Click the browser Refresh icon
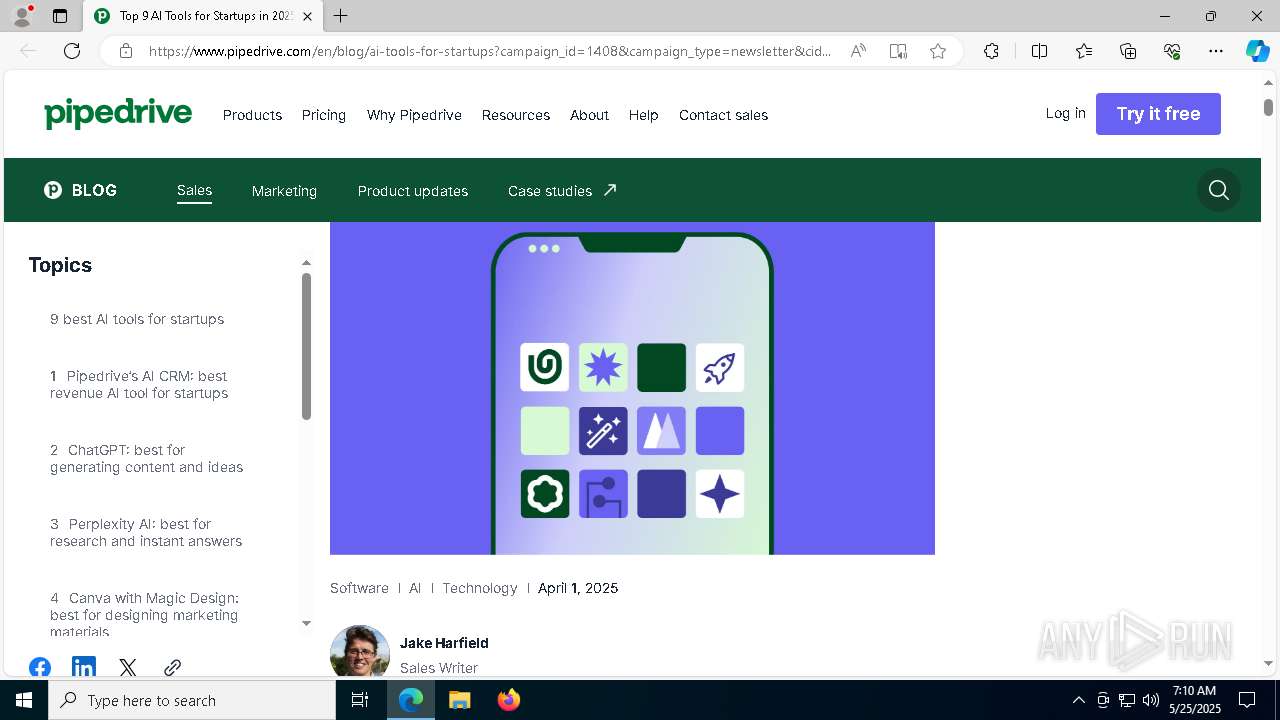1280x720 pixels. point(72,51)
